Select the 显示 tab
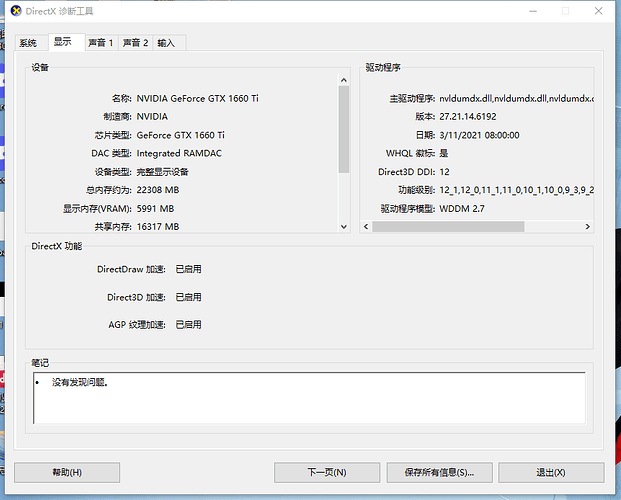The image size is (621, 500). [x=67, y=42]
